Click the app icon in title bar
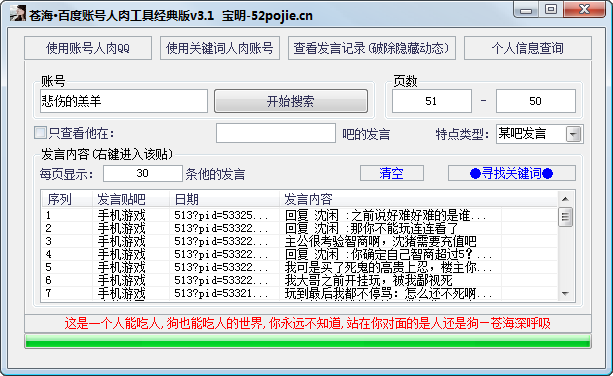This screenshot has height=376, width=613. coord(18,14)
